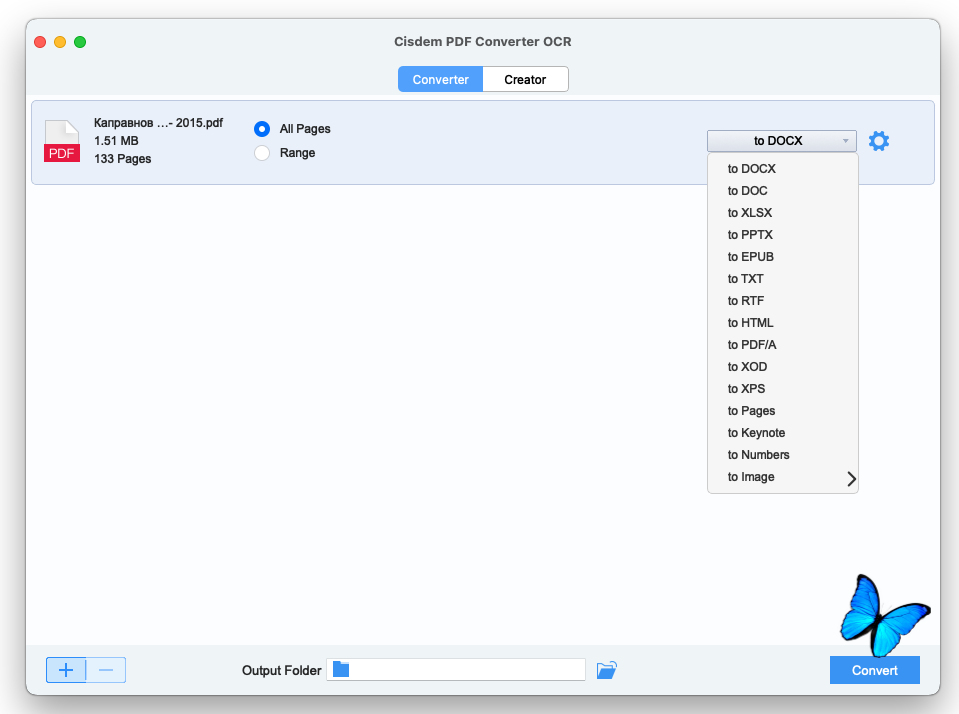Switch to the Creator tab

coord(525,80)
